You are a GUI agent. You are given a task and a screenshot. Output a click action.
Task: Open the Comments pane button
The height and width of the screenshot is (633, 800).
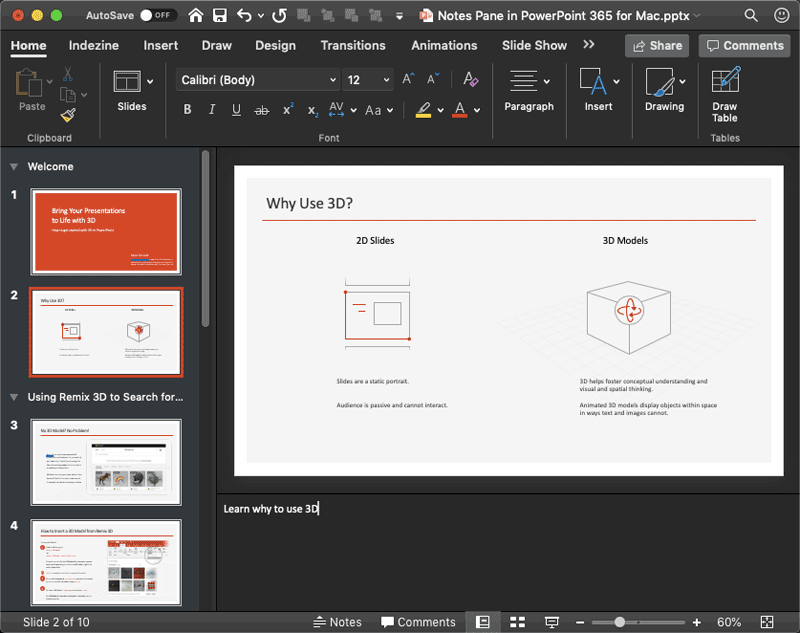tap(744, 45)
